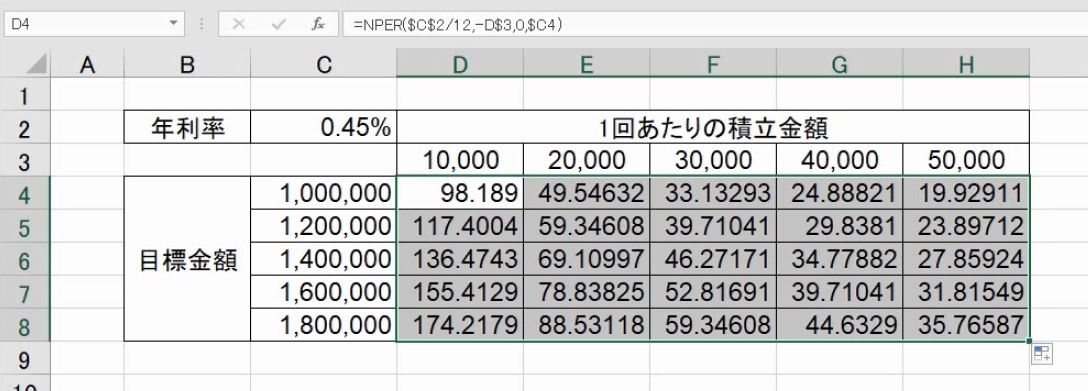
Task: Click the 1回あたりの積立金額 heading cell
Action: (x=713, y=128)
